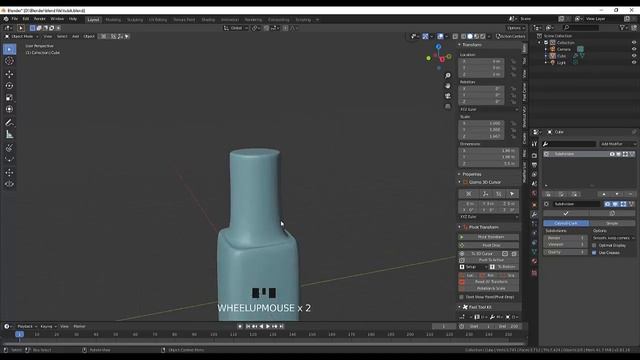Image resolution: width=640 pixels, height=360 pixels.
Task: Open the Render properties tab icon
Action: point(534,156)
